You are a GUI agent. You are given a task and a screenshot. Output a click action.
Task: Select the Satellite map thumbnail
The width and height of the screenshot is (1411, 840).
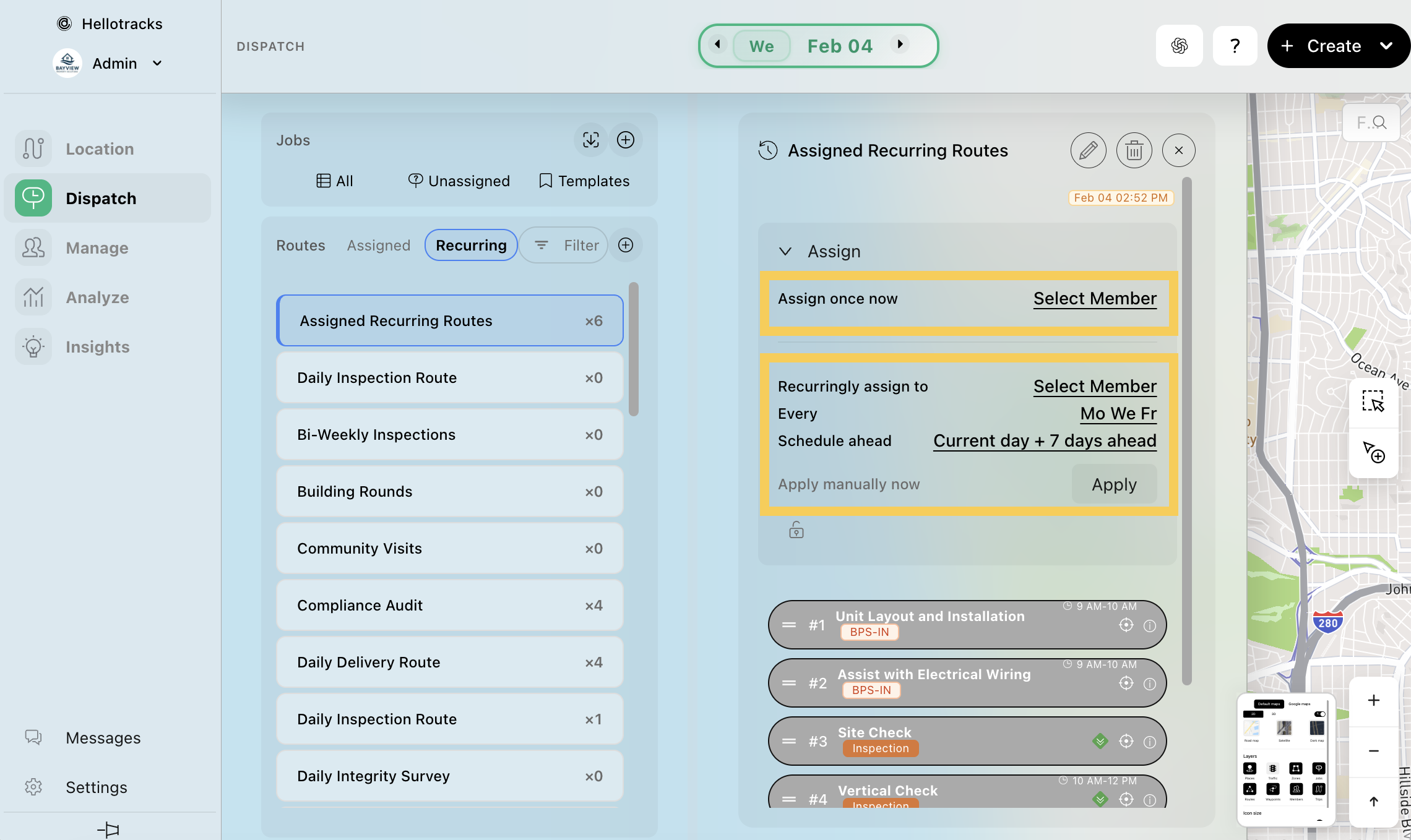click(x=1284, y=728)
